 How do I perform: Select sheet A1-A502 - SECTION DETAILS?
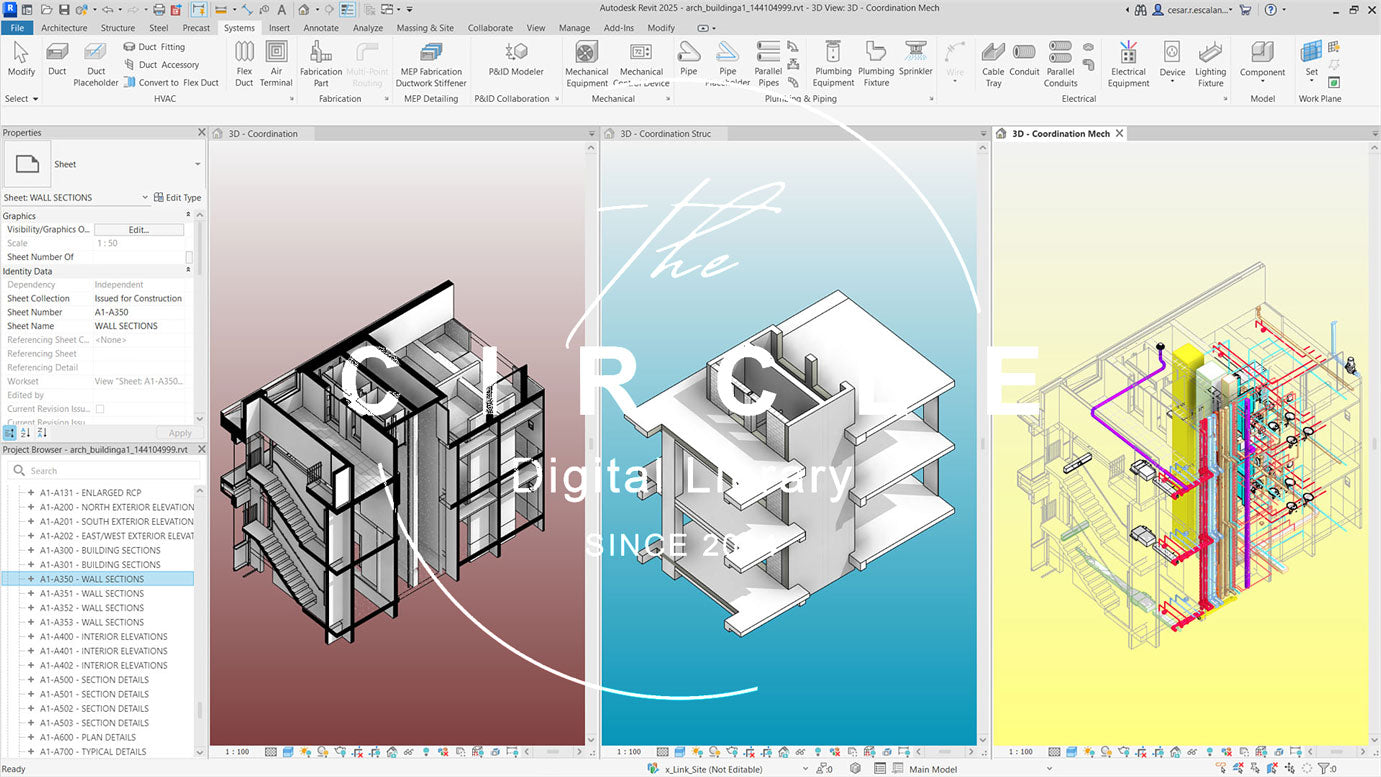94,709
